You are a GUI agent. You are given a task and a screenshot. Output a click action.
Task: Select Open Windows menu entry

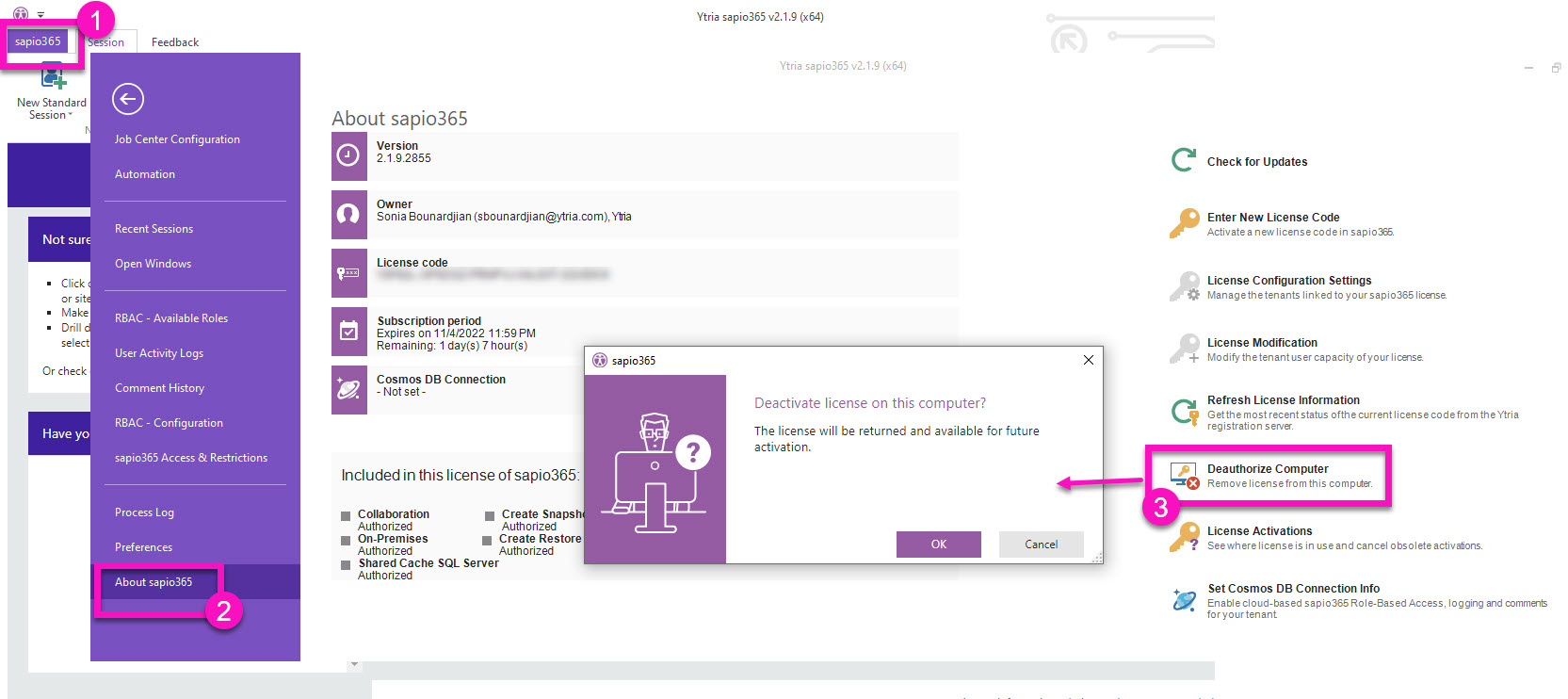153,263
